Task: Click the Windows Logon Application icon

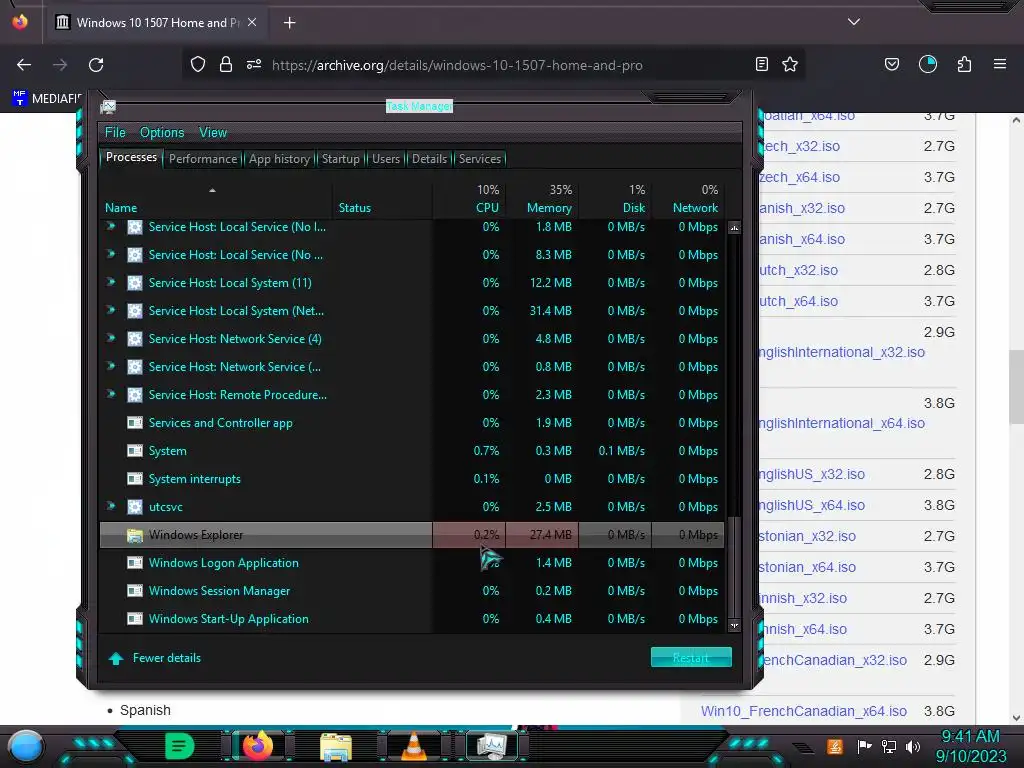Action: pos(135,563)
